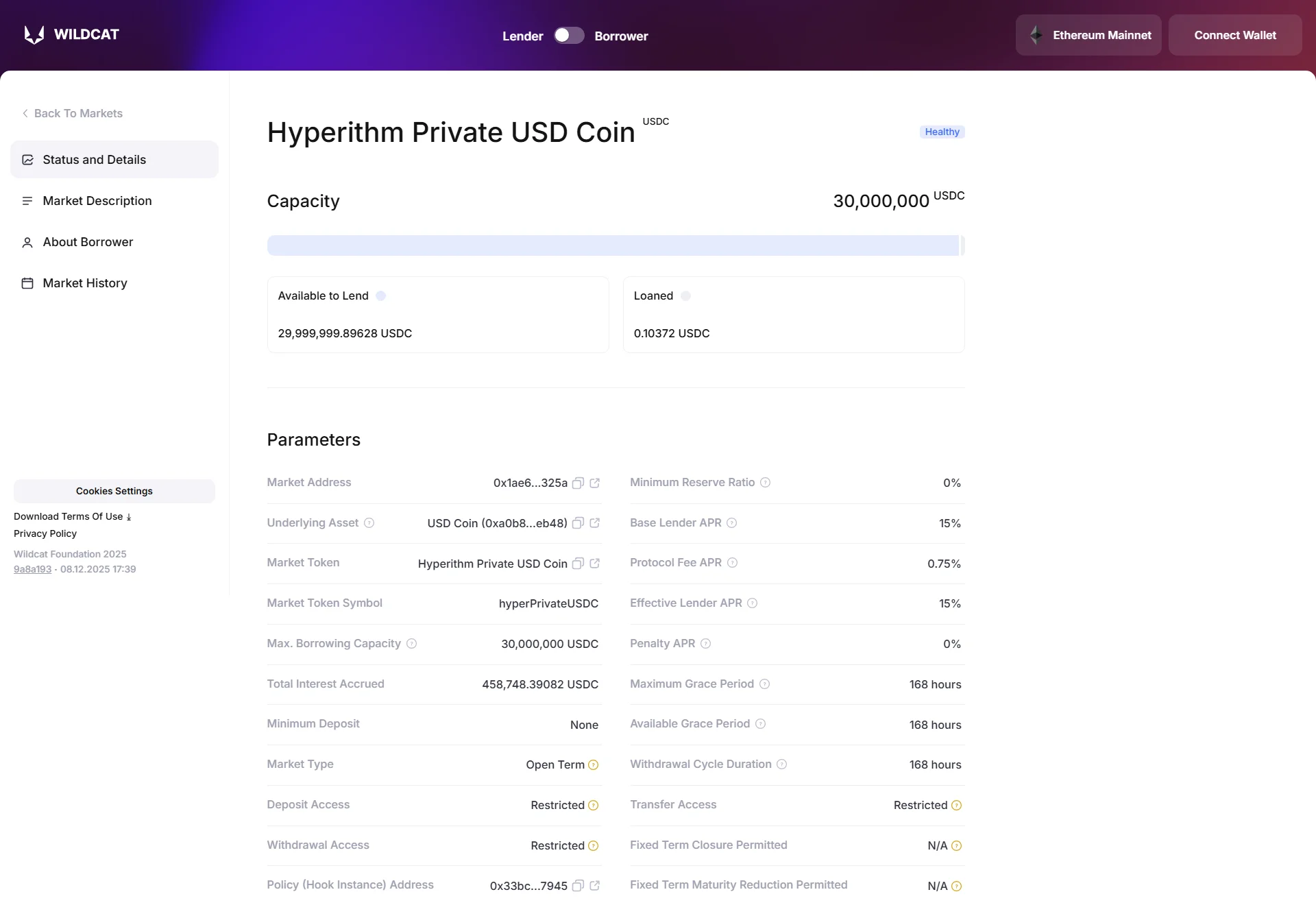Open Market Address in block explorer

593,483
